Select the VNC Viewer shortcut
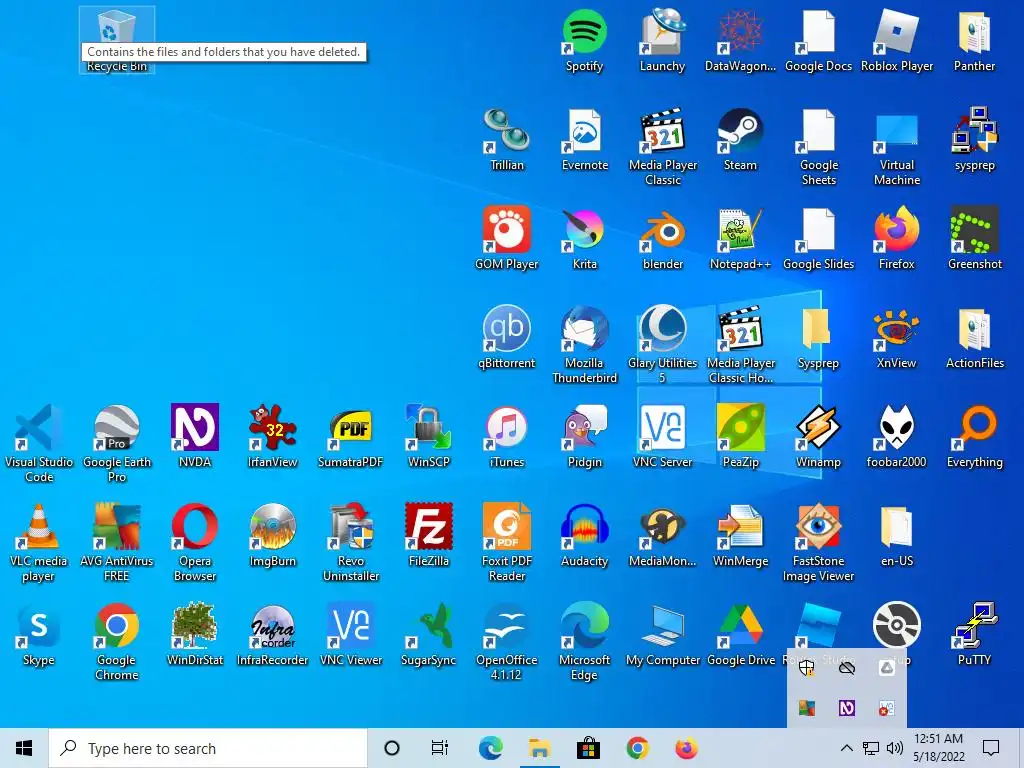 tap(351, 635)
